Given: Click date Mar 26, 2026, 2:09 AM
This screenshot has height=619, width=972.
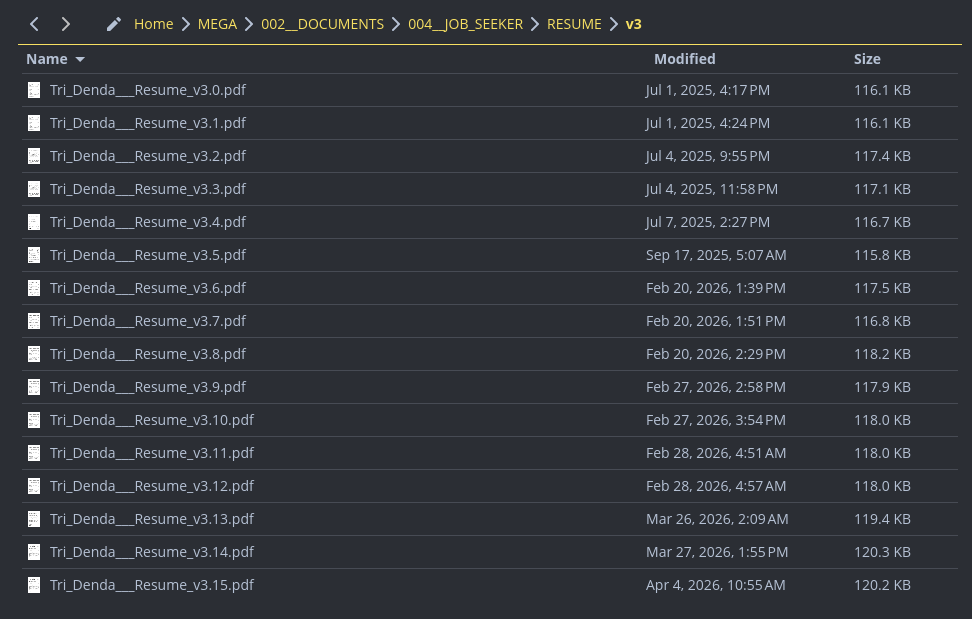Looking at the screenshot, I should (x=717, y=519).
